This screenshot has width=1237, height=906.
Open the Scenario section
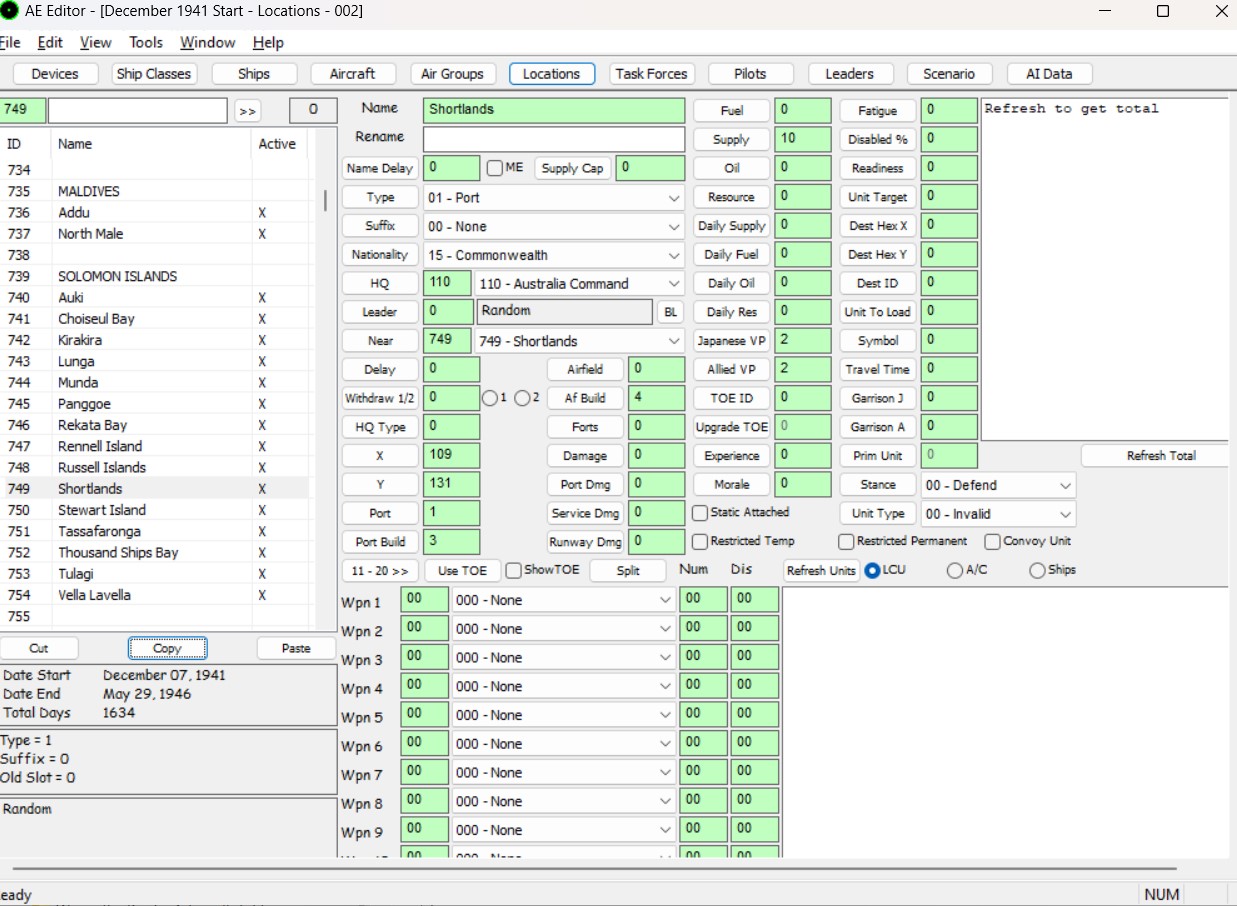click(949, 74)
